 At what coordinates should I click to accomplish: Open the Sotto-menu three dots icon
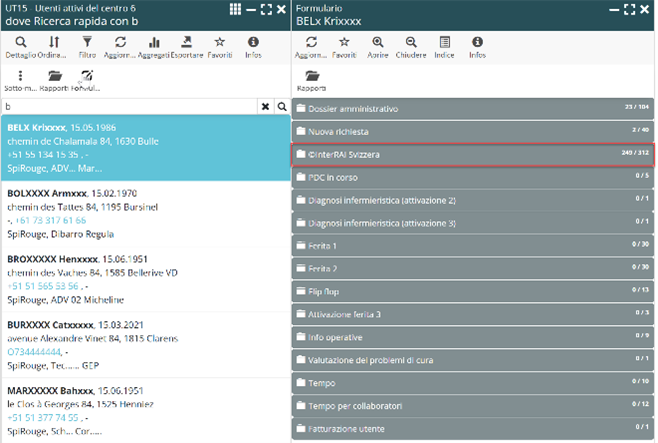[x=20, y=76]
